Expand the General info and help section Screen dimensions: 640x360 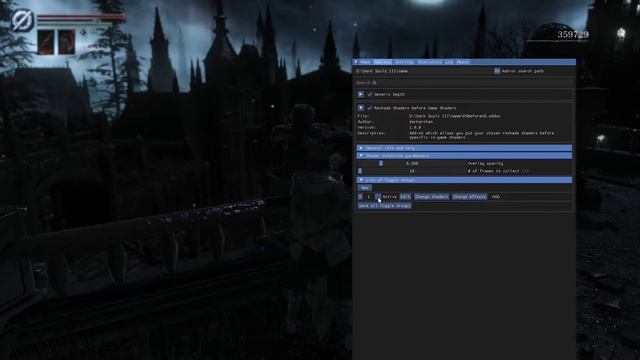(x=464, y=148)
